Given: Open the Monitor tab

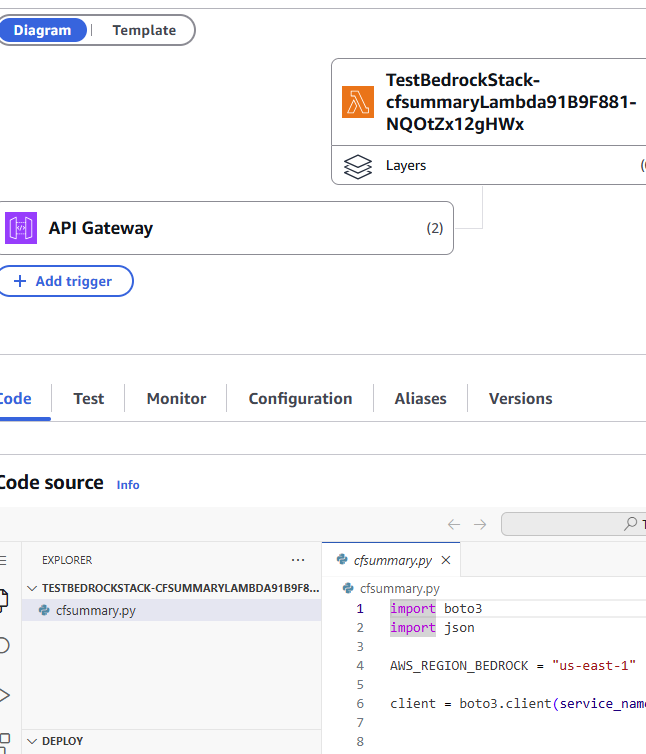Looking at the screenshot, I should tap(176, 399).
